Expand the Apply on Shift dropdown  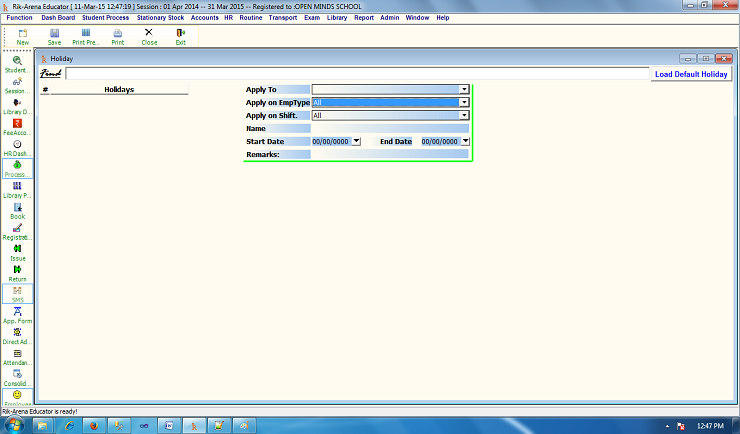464,115
